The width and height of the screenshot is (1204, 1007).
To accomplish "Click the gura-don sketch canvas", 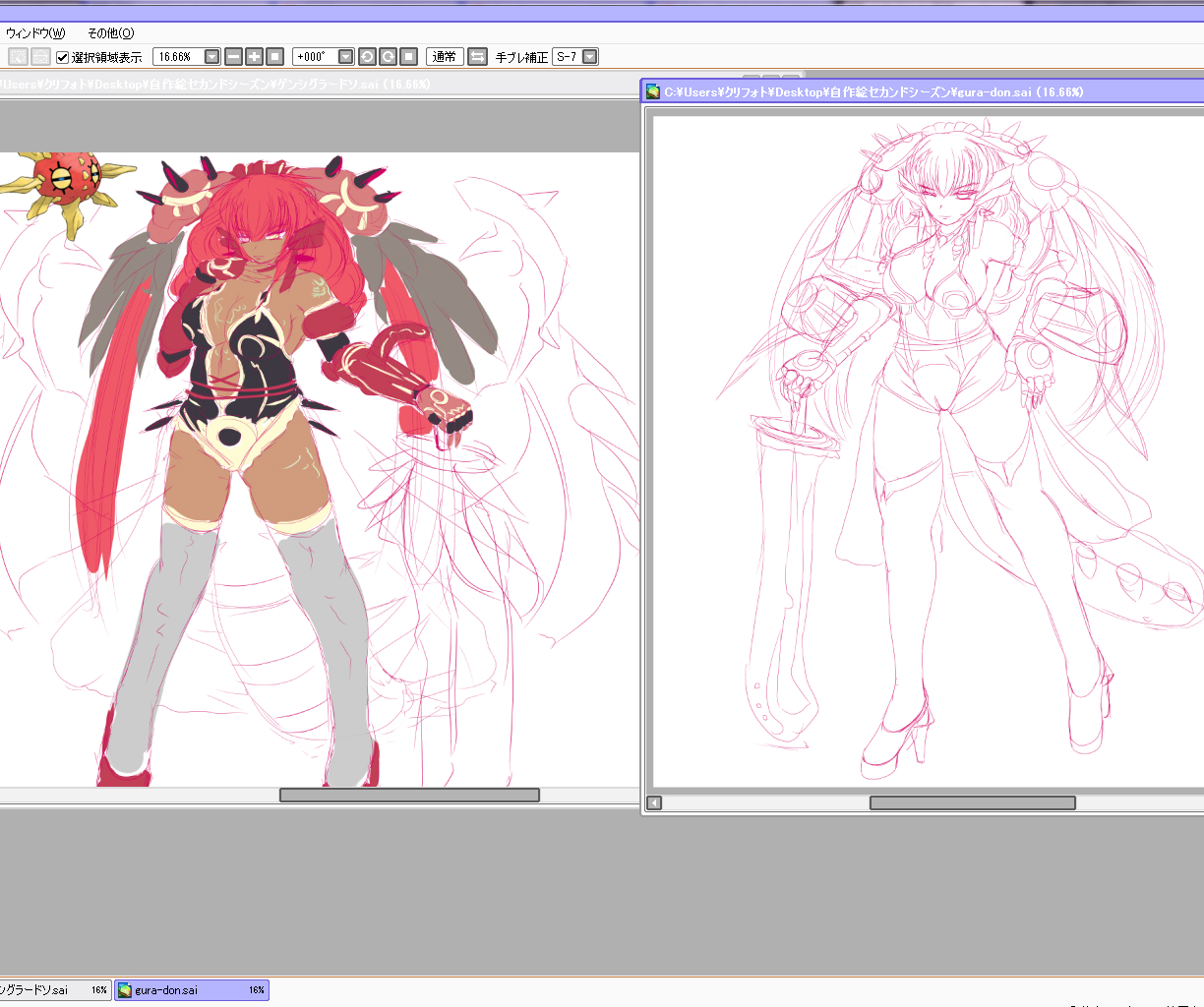I will pos(929,450).
